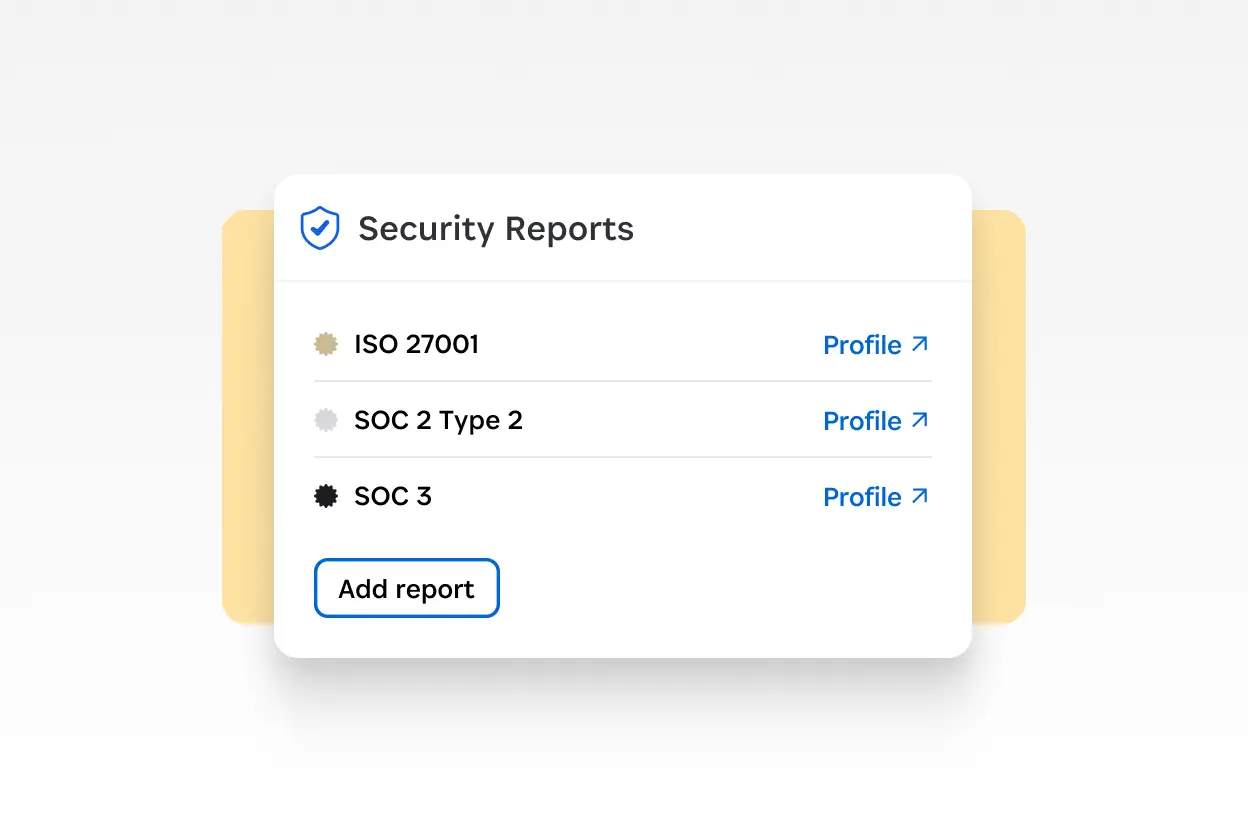Click the SOC 3 list entry

pyautogui.click(x=392, y=496)
